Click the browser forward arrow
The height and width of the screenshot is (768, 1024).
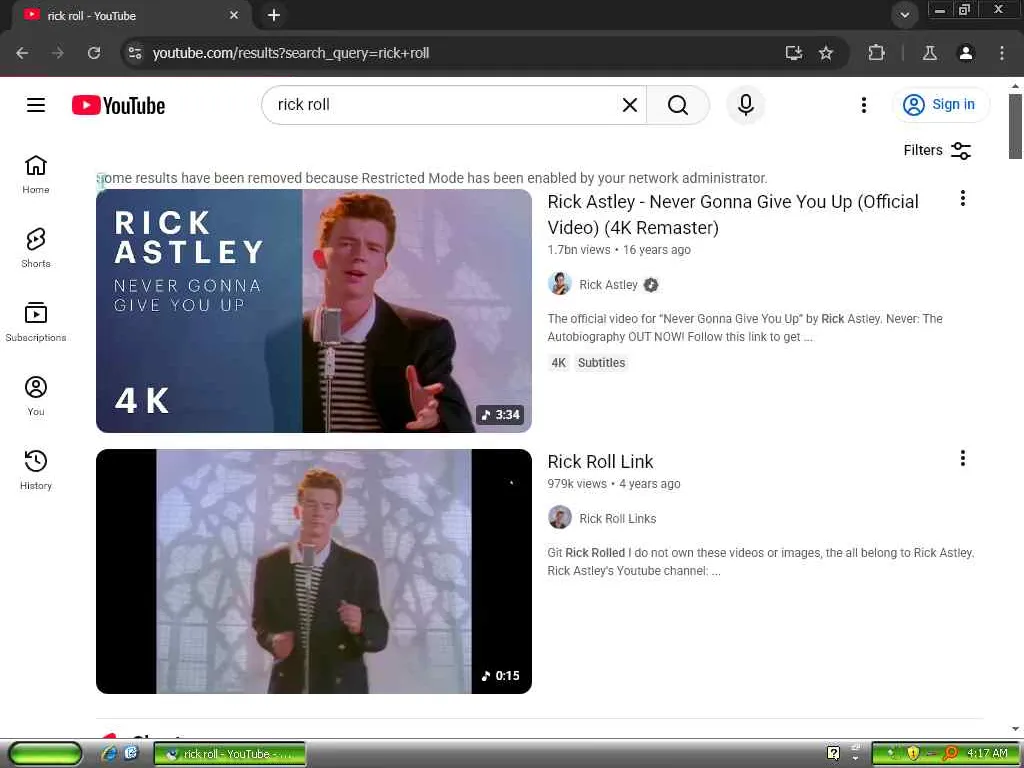pos(58,53)
